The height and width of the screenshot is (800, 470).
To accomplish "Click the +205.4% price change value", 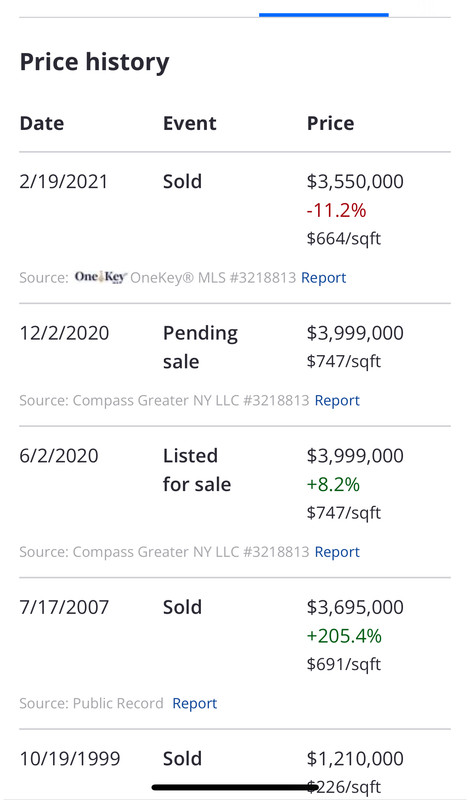I will click(344, 636).
